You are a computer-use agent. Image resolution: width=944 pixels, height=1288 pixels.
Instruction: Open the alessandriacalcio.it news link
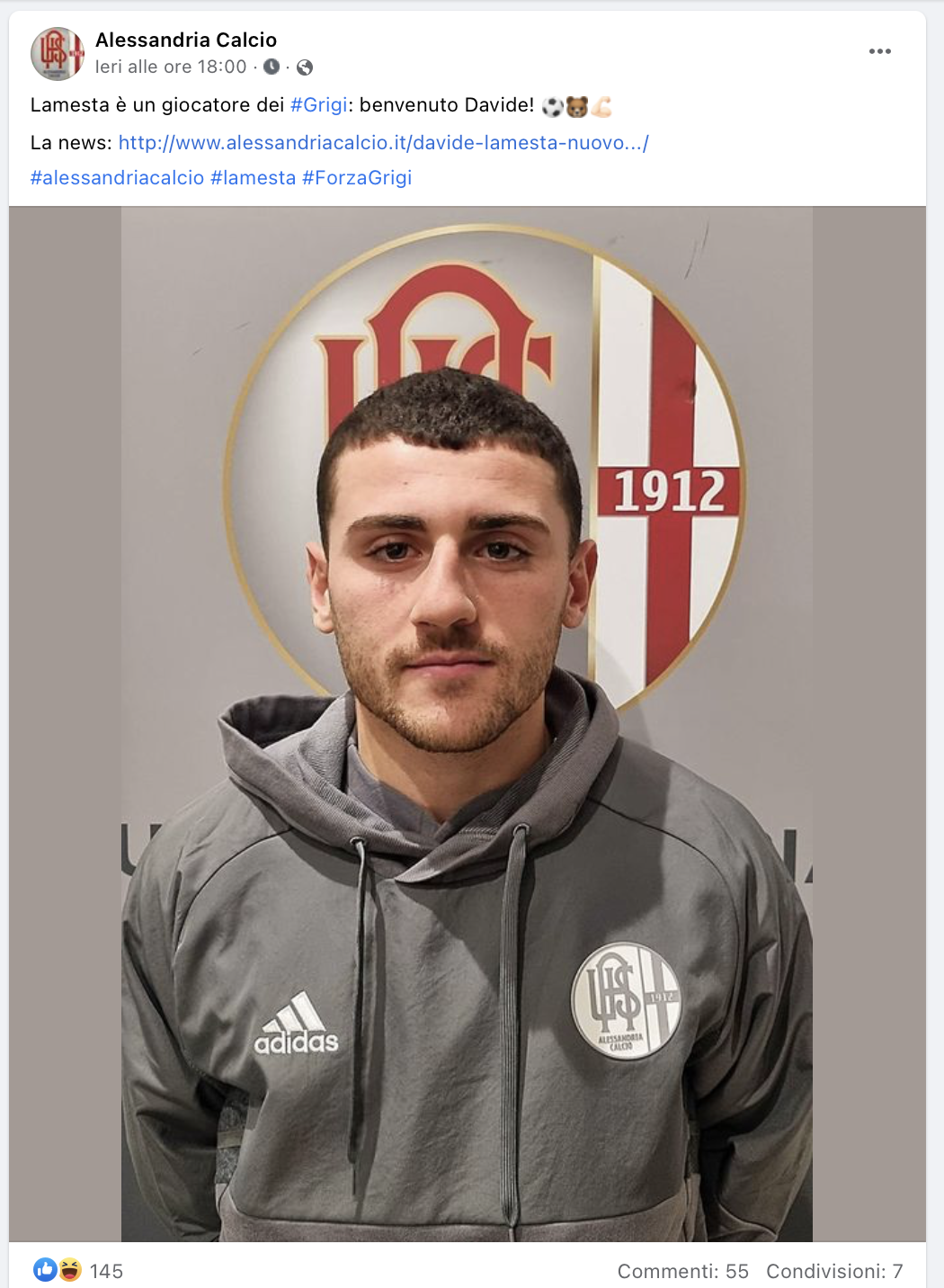[x=384, y=143]
